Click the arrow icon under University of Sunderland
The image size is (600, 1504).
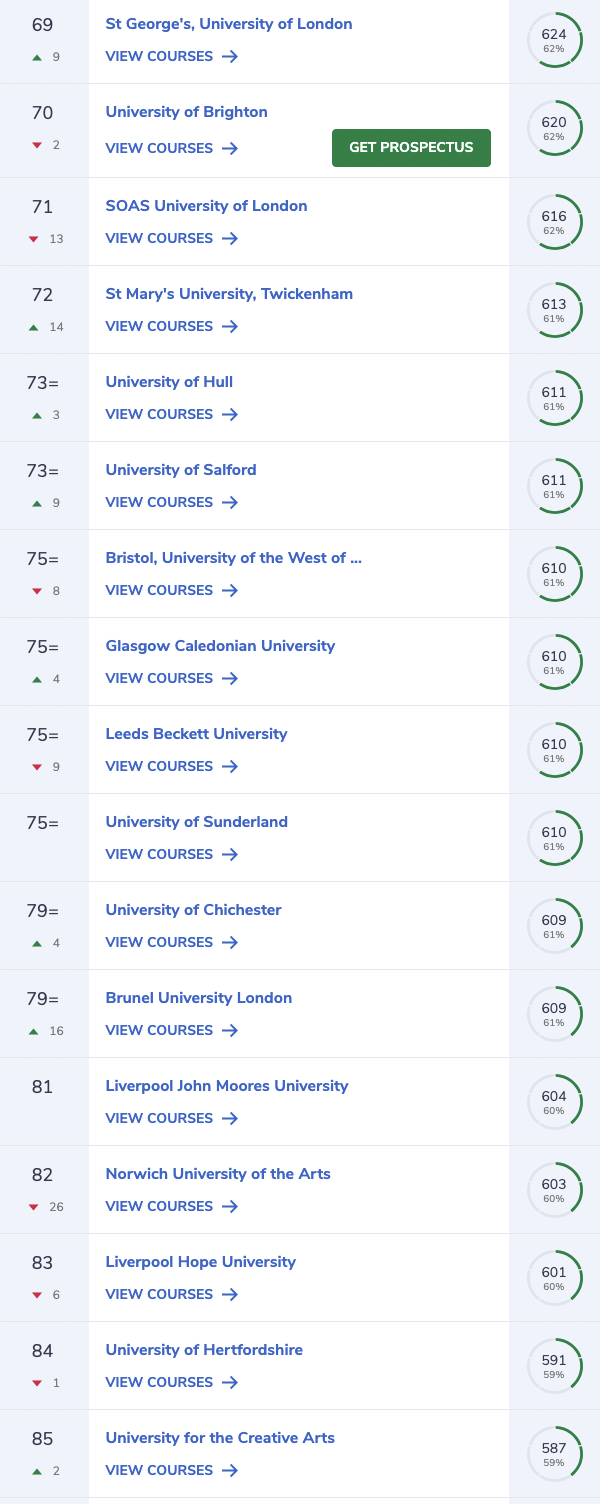coord(230,855)
